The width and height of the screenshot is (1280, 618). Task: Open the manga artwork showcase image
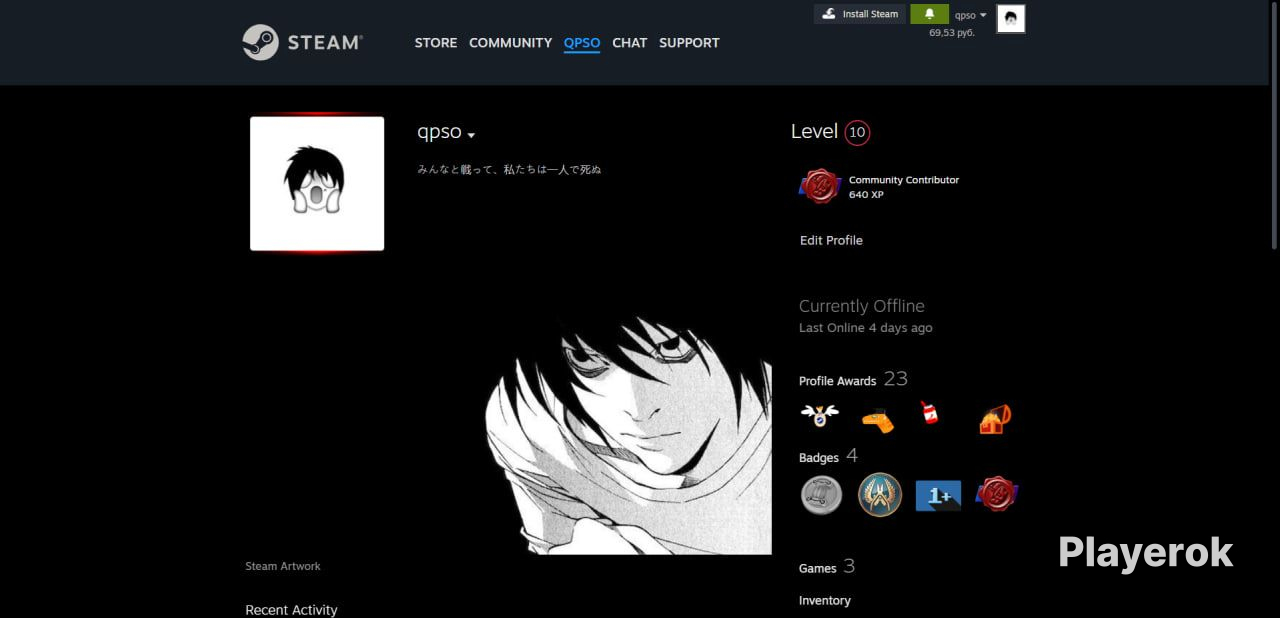click(x=628, y=434)
